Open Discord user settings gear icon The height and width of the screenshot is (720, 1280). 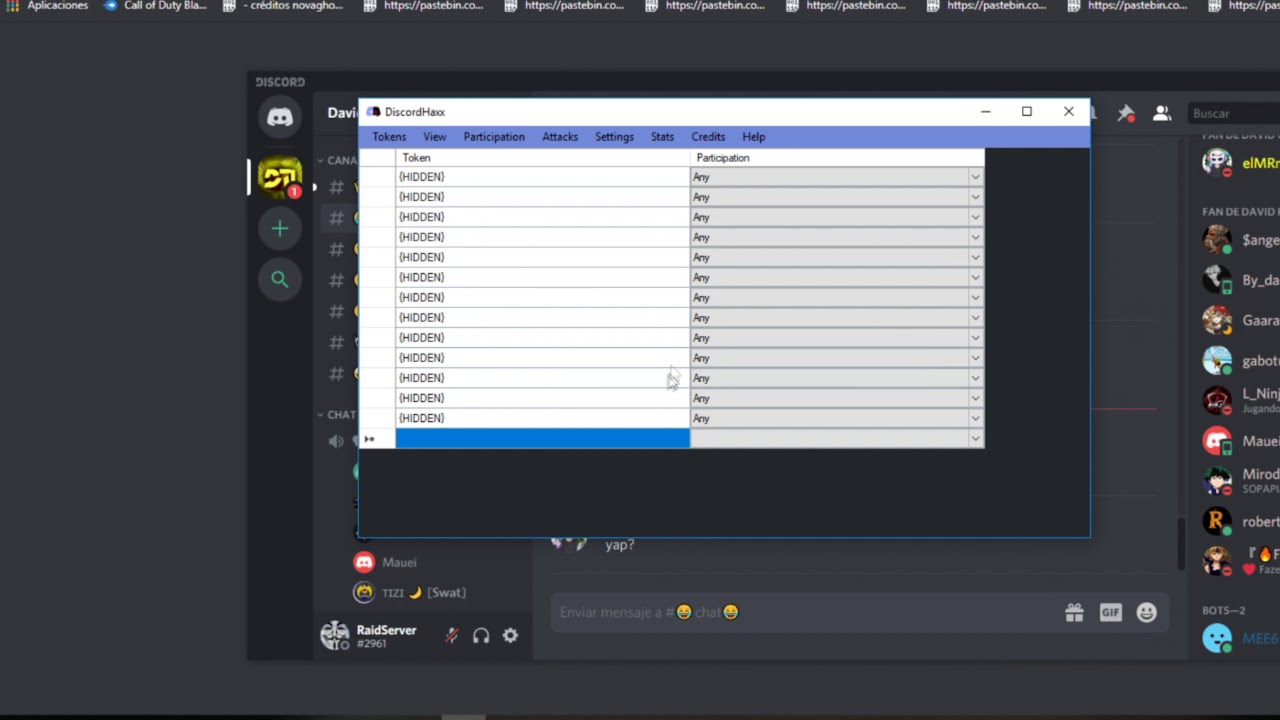coord(510,636)
